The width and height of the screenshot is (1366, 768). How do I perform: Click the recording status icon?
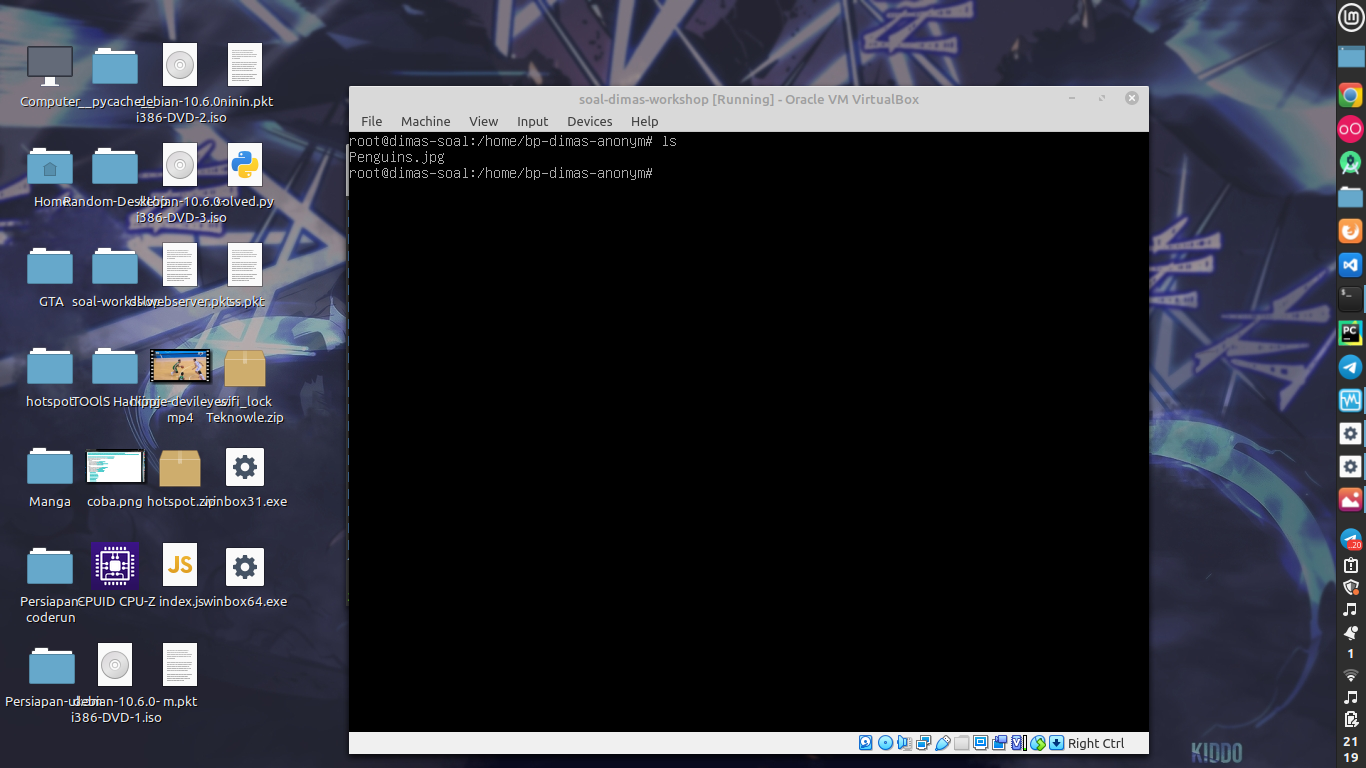click(999, 743)
